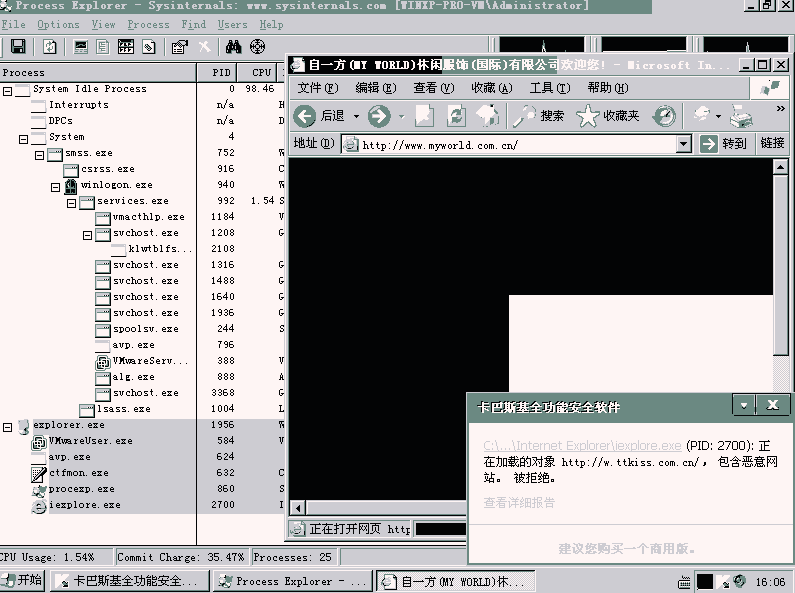Collapse the winlogon.exe tree node
795x593 pixels.
[56, 188]
